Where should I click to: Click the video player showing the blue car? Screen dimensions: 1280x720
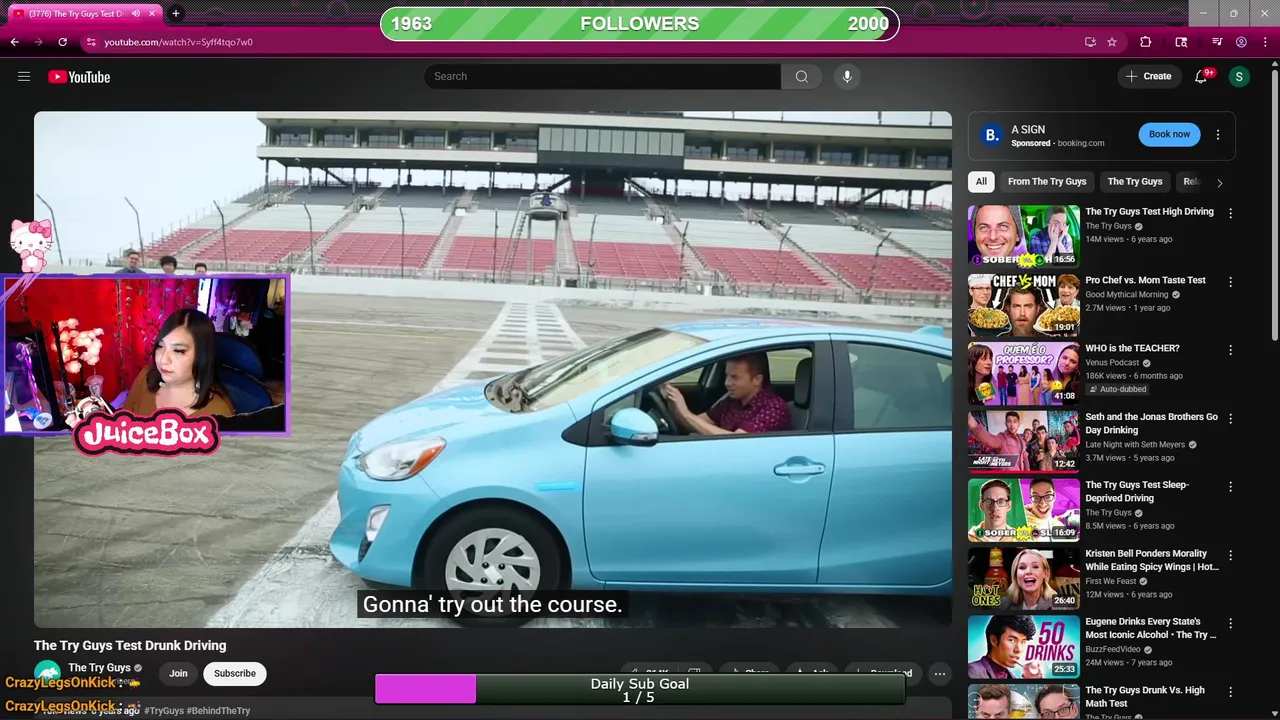(x=493, y=369)
